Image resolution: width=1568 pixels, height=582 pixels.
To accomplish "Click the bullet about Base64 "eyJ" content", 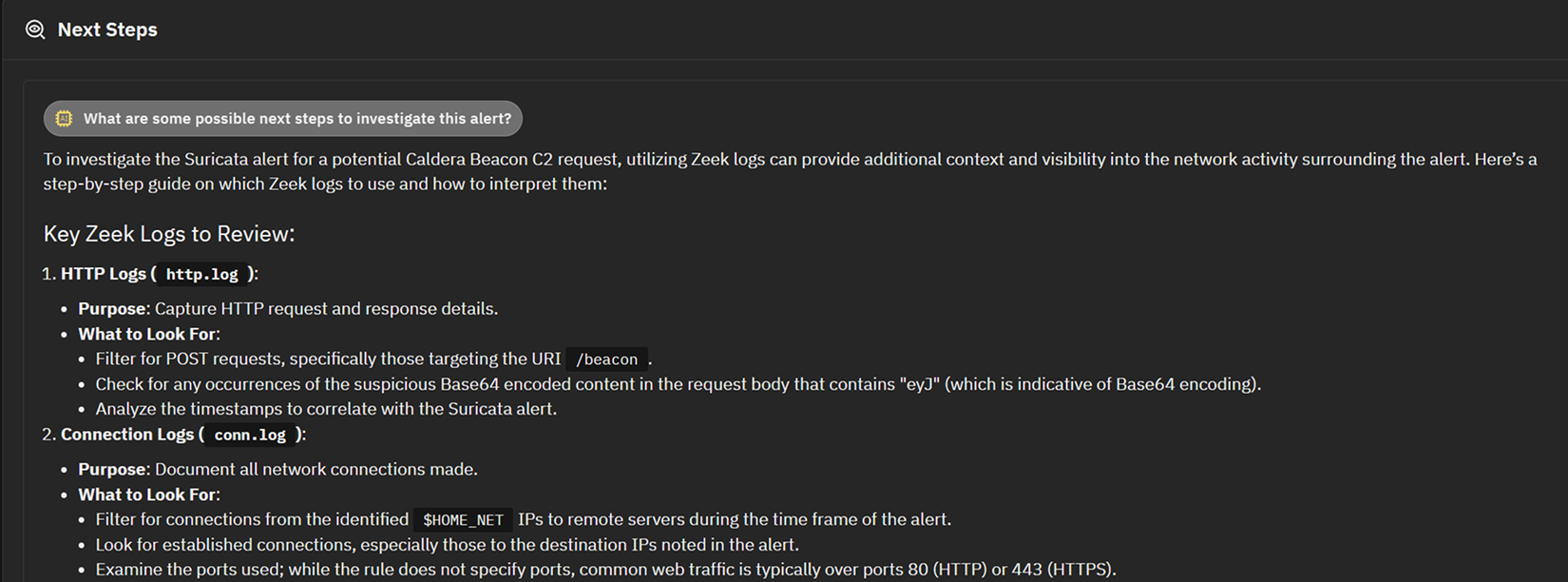I will (678, 384).
